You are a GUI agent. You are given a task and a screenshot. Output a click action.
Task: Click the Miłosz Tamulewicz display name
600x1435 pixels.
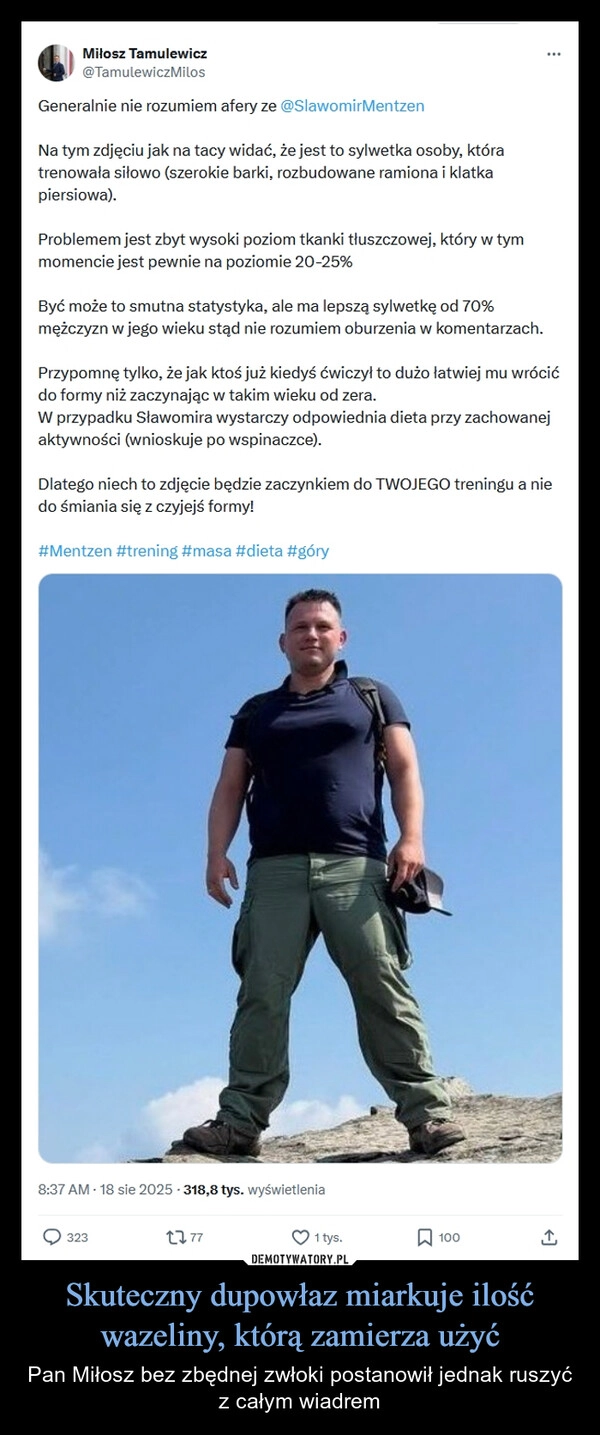(144, 53)
